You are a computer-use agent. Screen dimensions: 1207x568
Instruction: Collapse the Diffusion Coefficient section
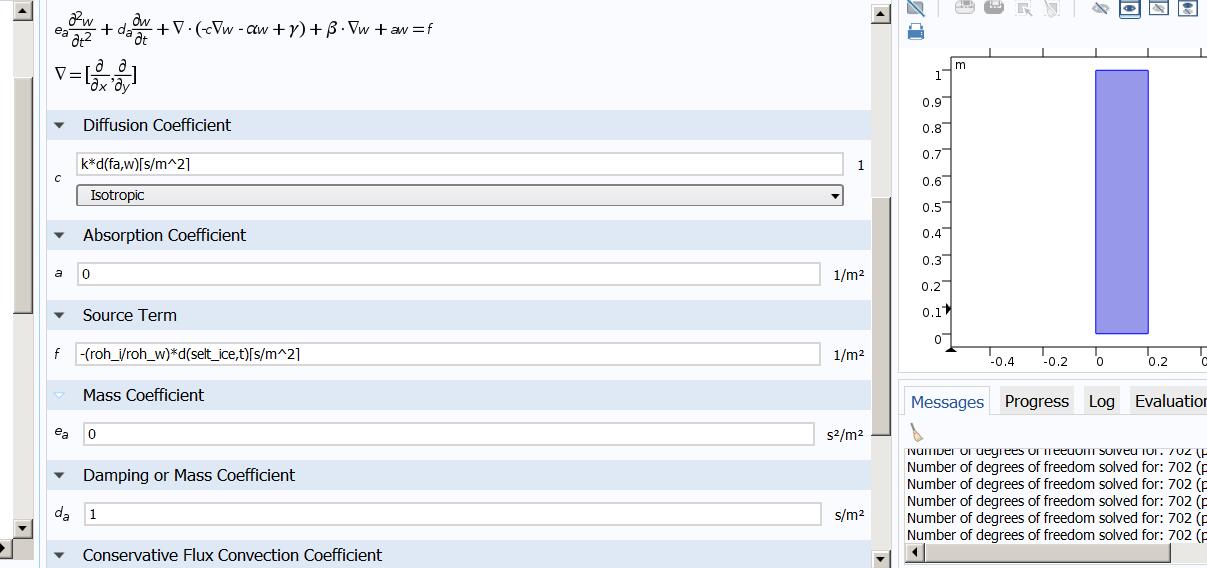tap(59, 125)
